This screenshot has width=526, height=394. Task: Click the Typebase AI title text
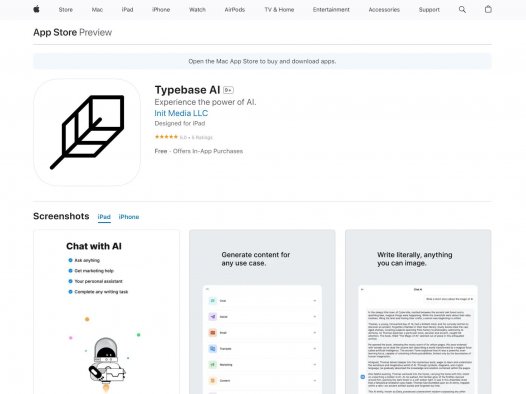tap(187, 90)
